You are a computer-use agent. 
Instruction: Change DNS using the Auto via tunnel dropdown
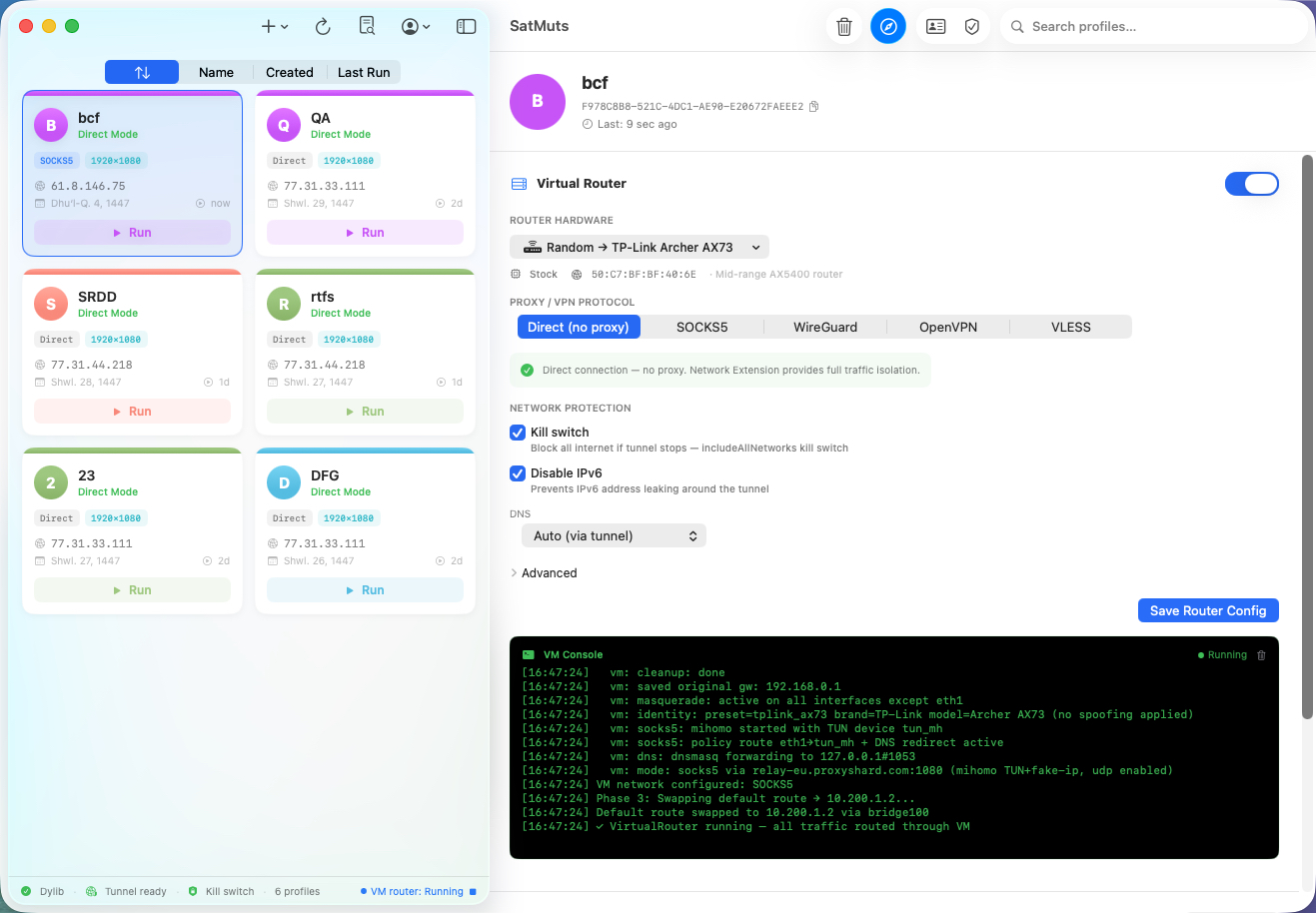(x=614, y=535)
